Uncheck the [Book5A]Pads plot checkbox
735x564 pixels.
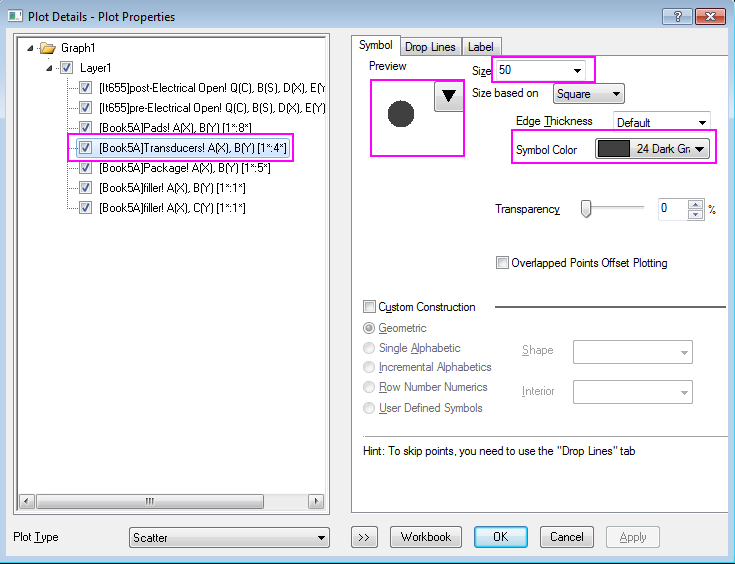[x=86, y=128]
